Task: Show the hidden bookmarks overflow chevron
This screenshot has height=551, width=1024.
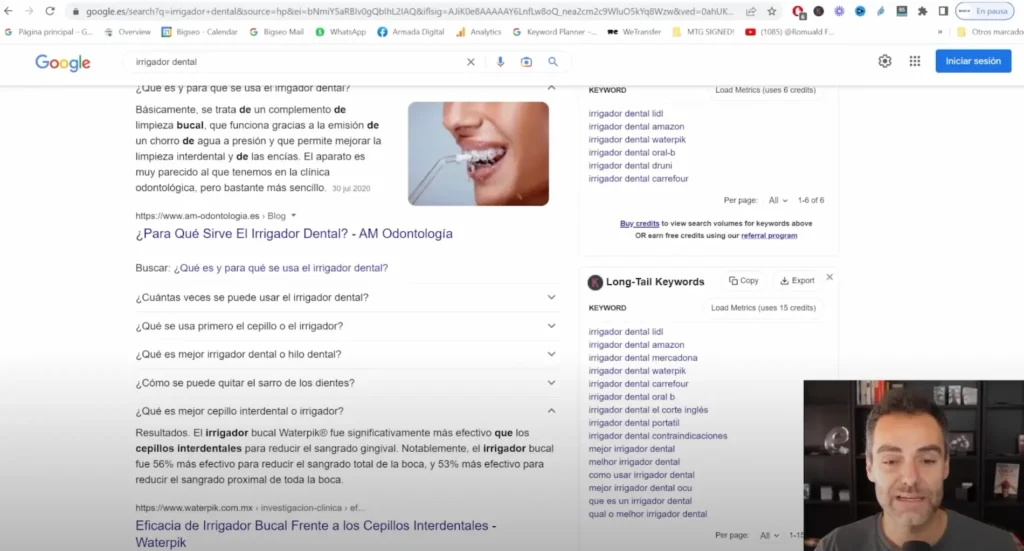Action: click(940, 31)
